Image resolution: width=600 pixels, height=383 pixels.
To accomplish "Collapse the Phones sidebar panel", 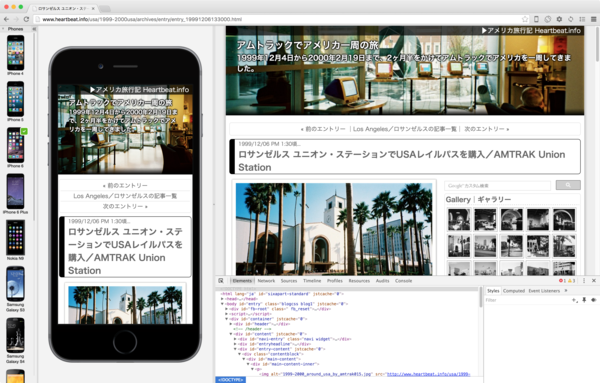I will tap(34, 29).
